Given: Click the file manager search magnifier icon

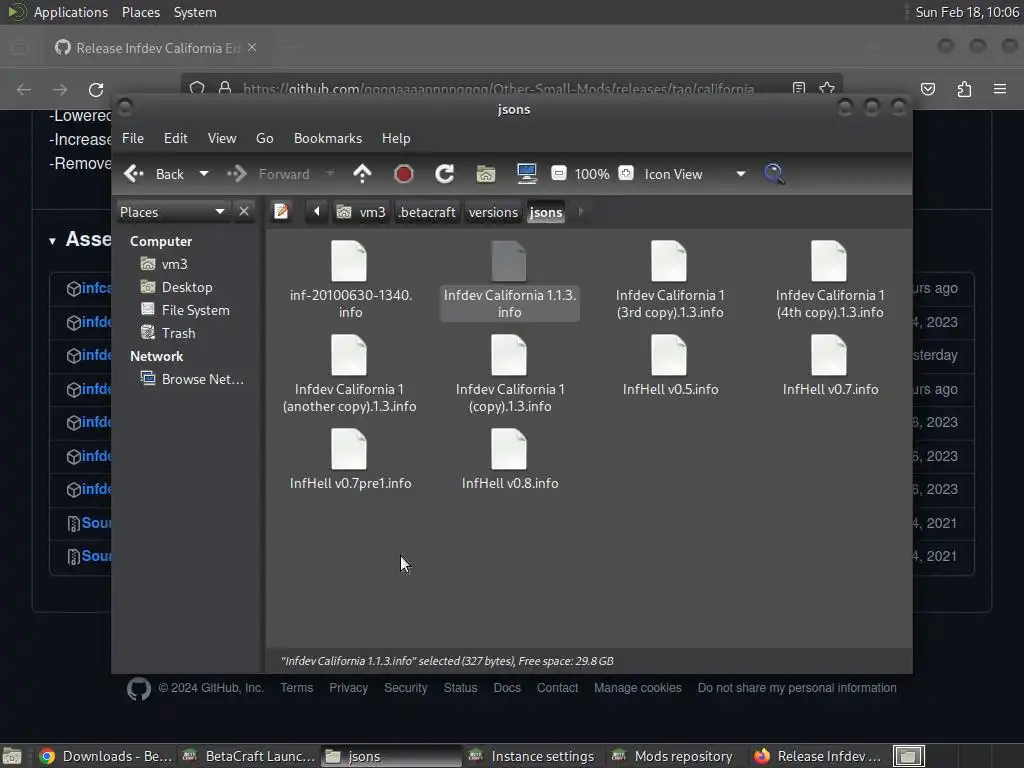Looking at the screenshot, I should (x=775, y=174).
